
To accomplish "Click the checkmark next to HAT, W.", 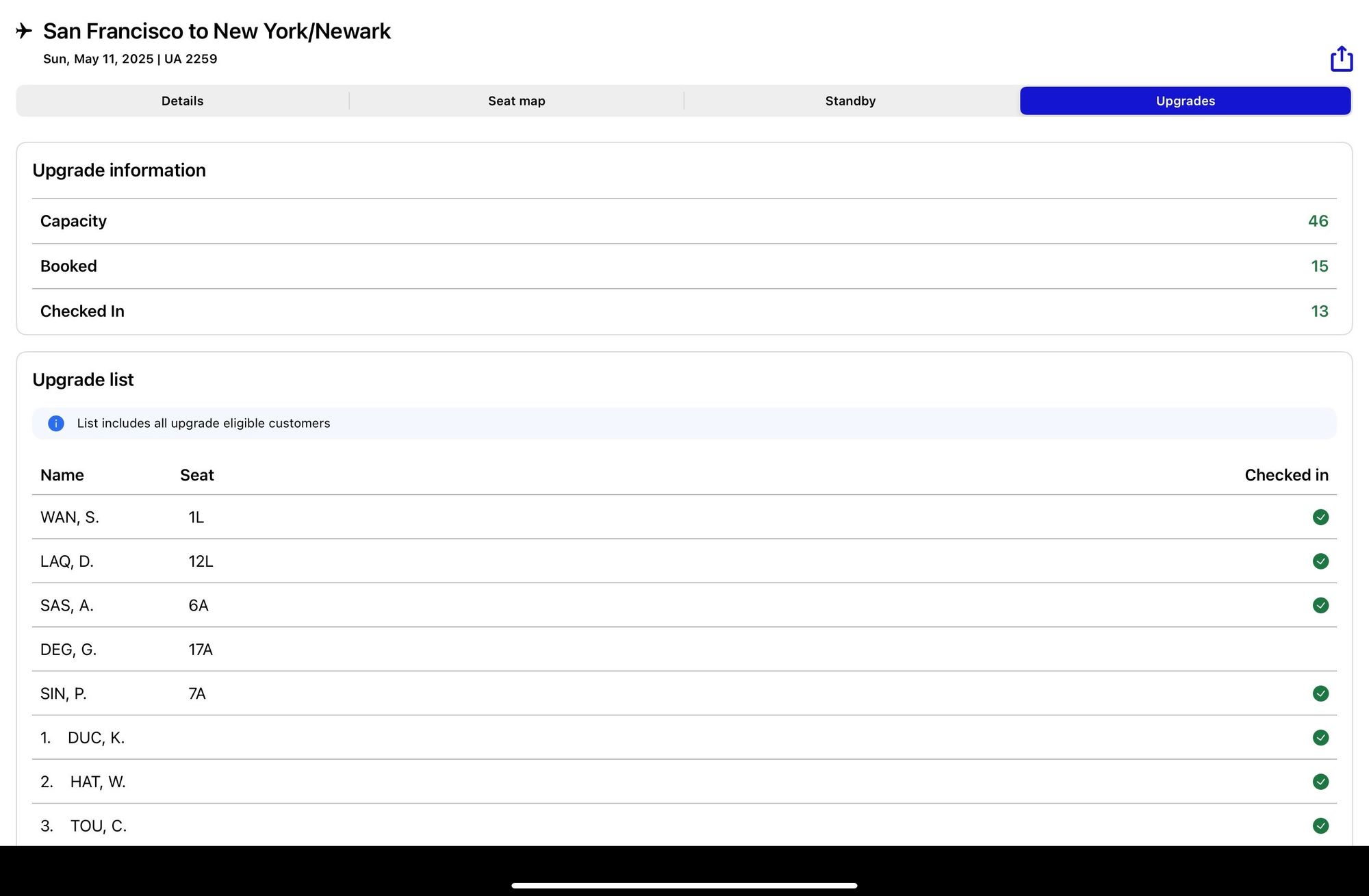I will click(1320, 782).
